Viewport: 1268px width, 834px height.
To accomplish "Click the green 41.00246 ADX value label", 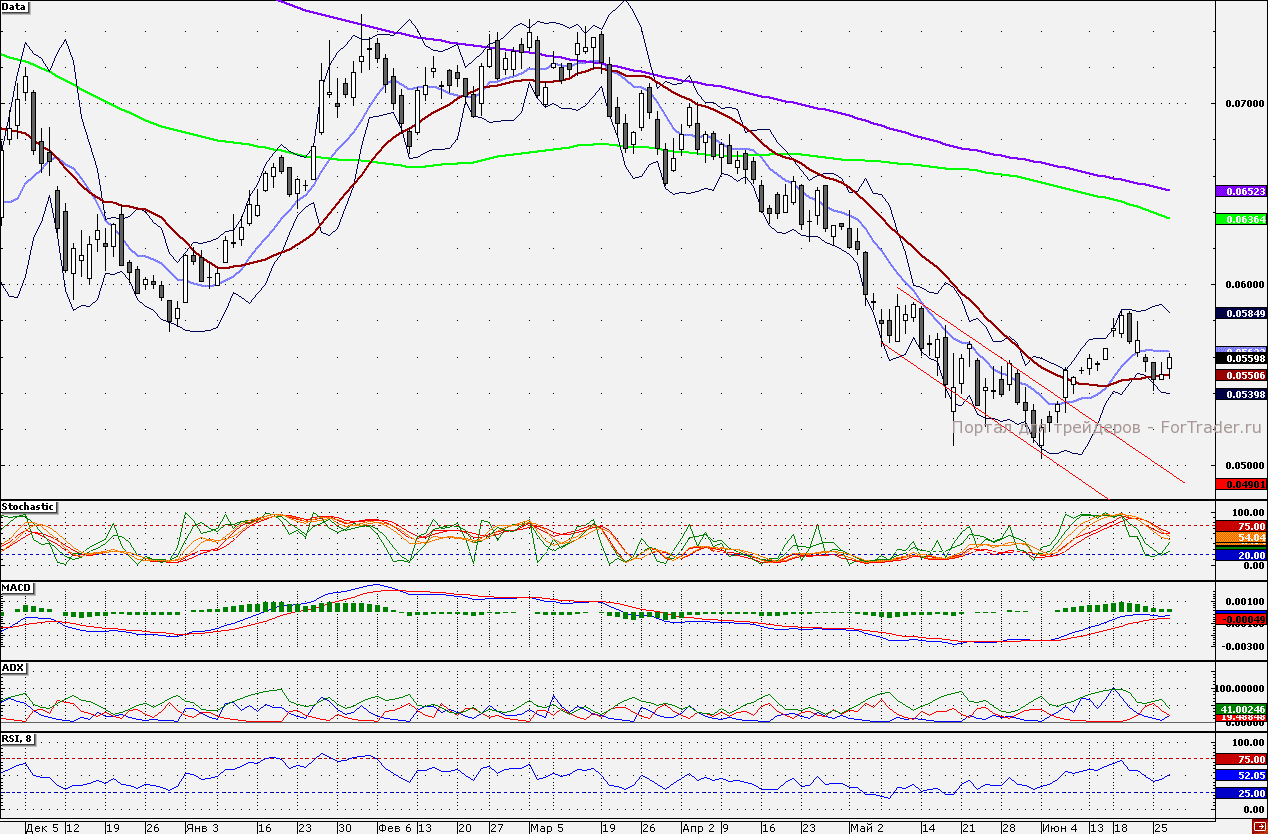I will tap(1240, 709).
